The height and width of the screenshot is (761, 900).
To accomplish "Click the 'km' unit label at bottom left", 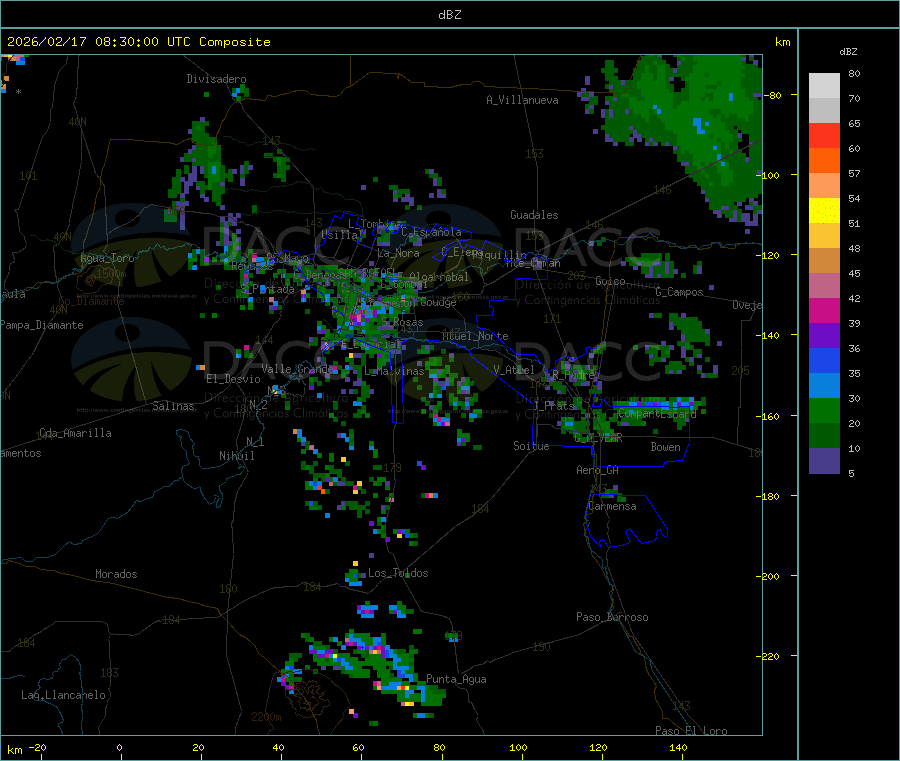I will tap(14, 750).
